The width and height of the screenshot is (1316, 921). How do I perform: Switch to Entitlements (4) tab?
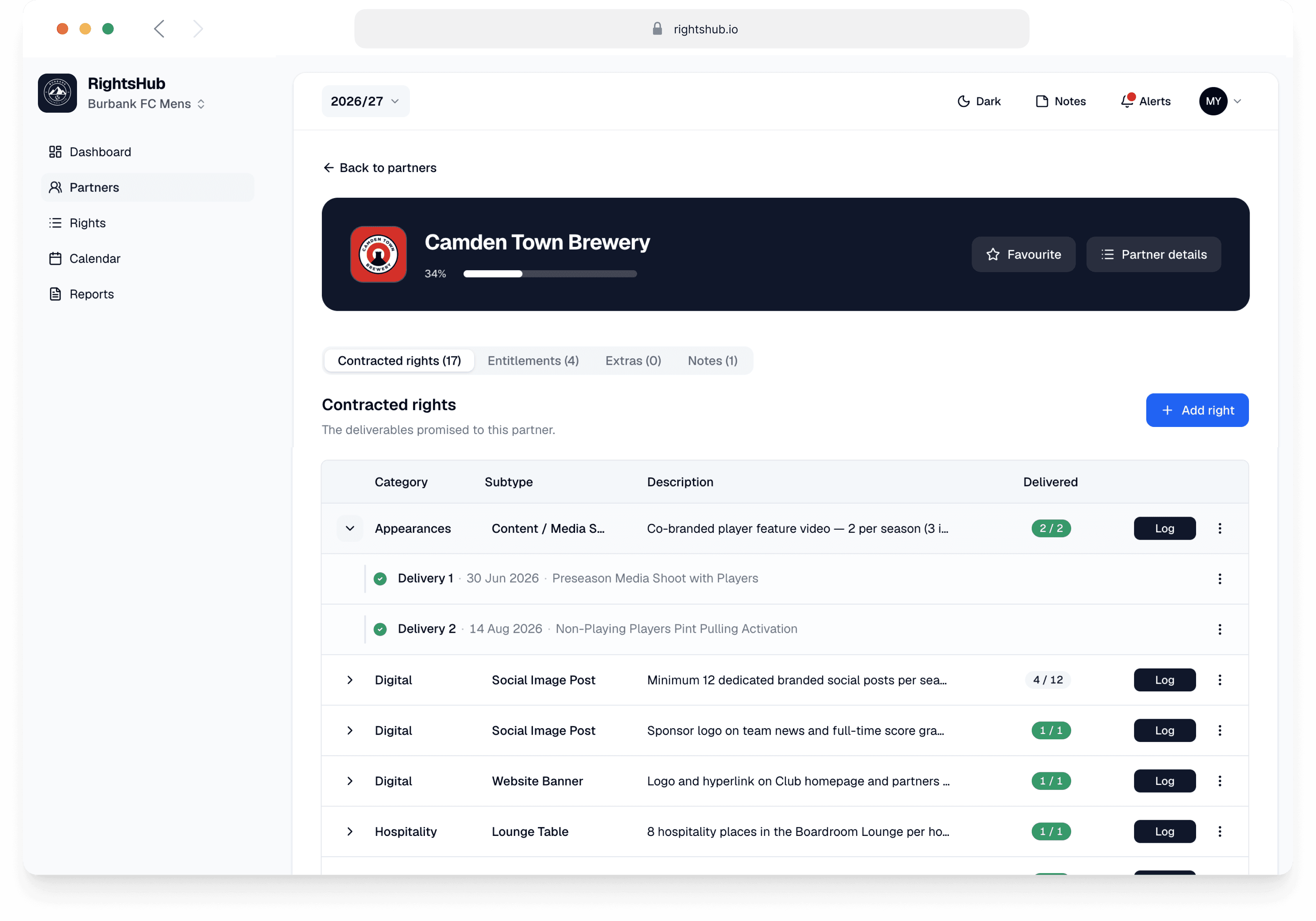[533, 361]
